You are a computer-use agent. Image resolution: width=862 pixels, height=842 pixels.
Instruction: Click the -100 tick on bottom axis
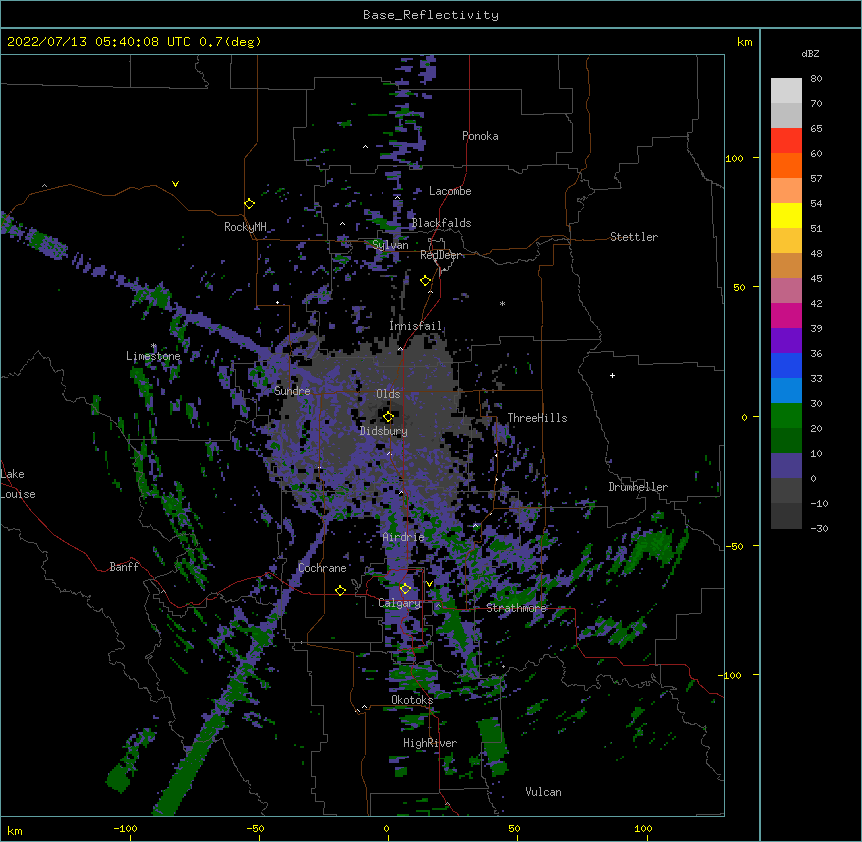tap(125, 829)
